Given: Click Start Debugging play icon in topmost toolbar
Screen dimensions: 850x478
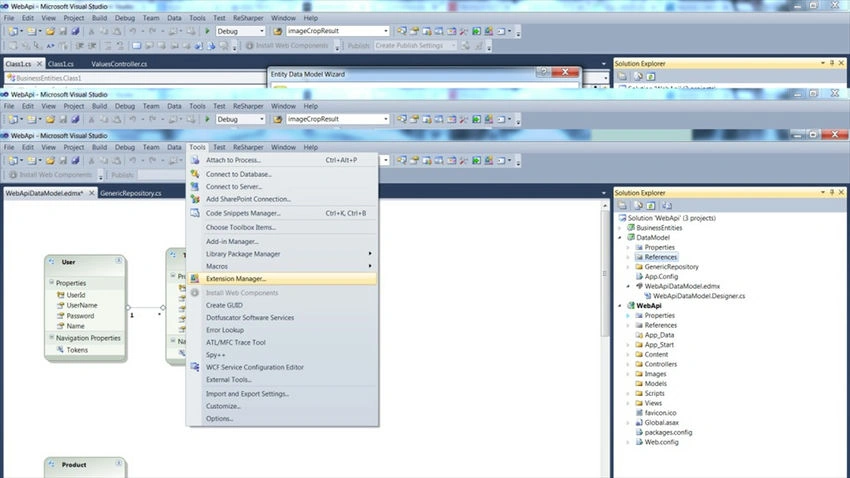Looking at the screenshot, I should pos(207,31).
